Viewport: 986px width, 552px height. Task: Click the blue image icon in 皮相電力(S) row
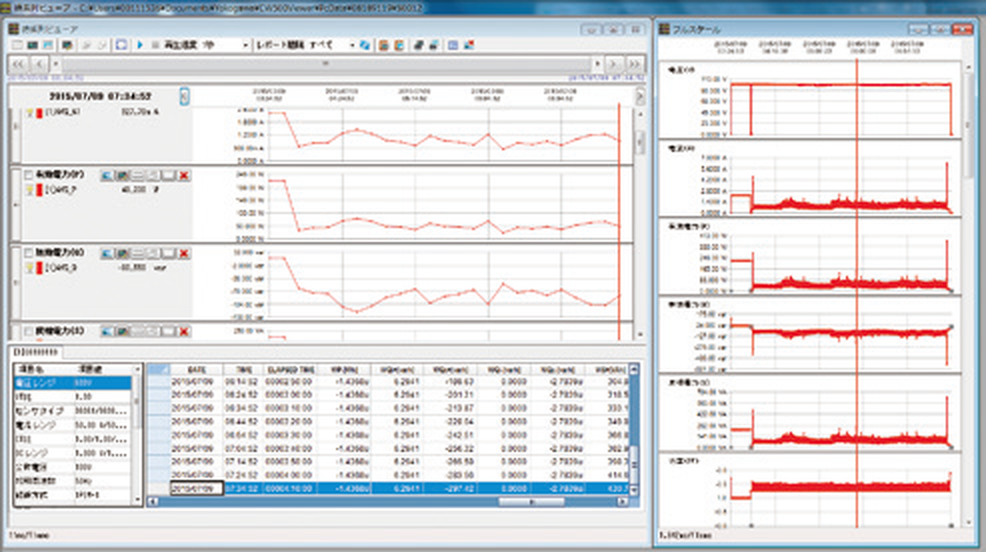(x=106, y=331)
